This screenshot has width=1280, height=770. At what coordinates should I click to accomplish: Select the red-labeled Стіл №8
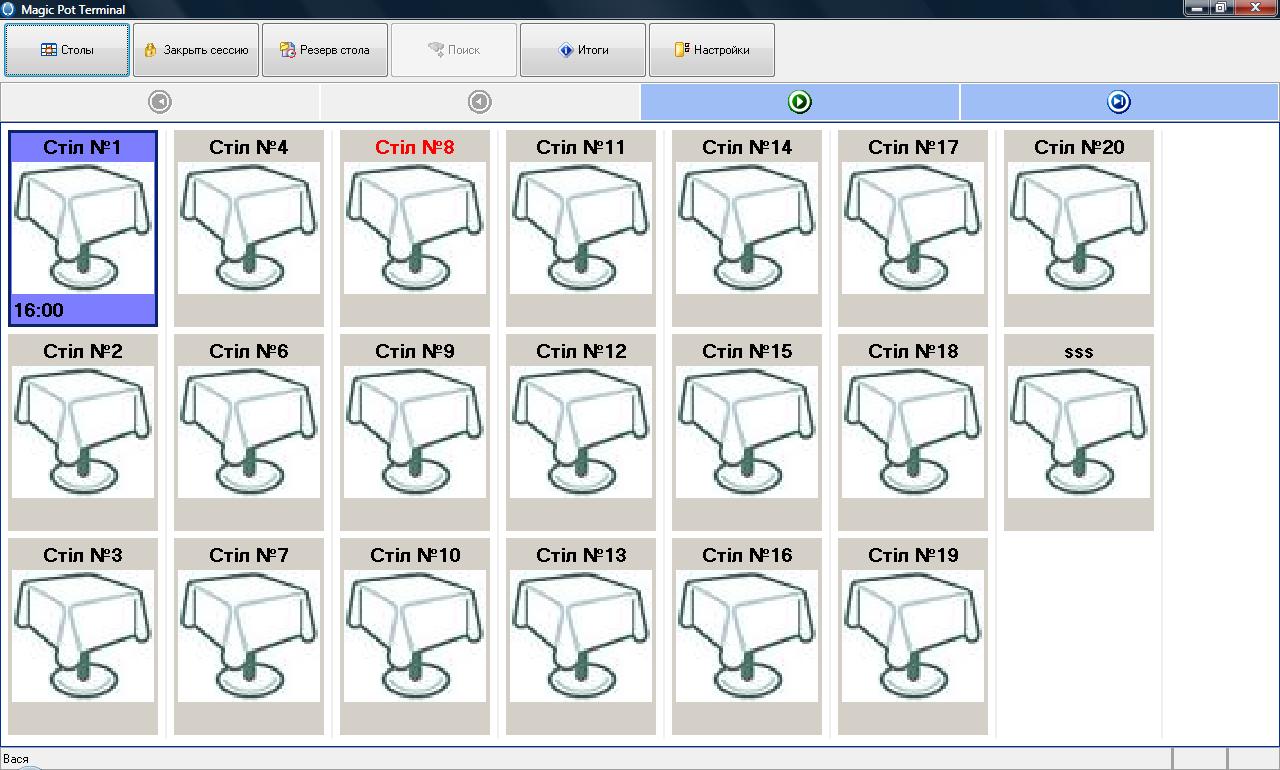point(415,228)
